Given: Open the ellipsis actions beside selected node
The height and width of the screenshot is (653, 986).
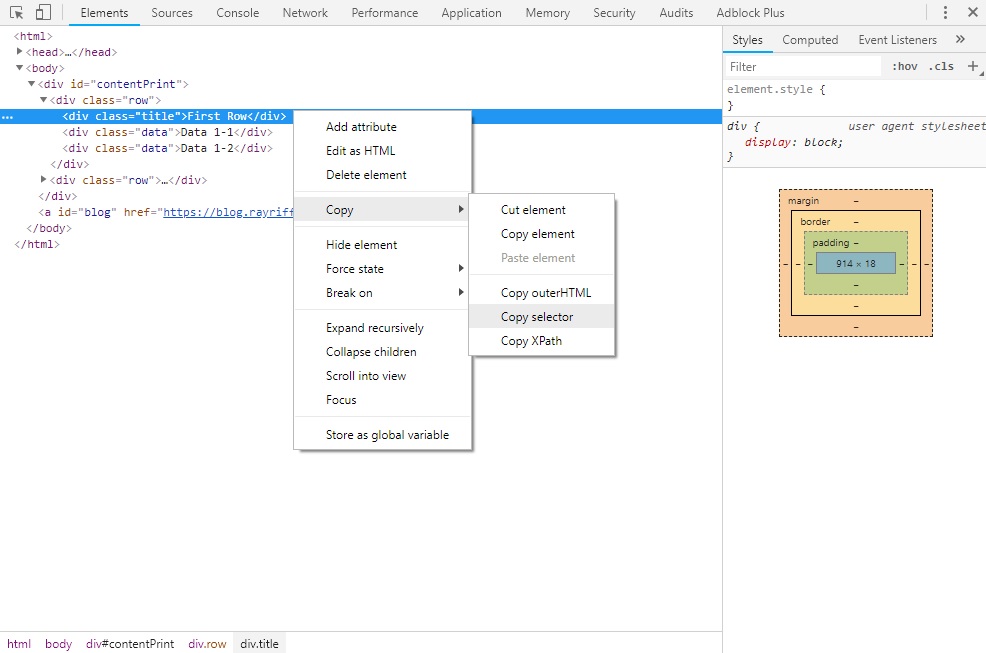Looking at the screenshot, I should [8, 117].
